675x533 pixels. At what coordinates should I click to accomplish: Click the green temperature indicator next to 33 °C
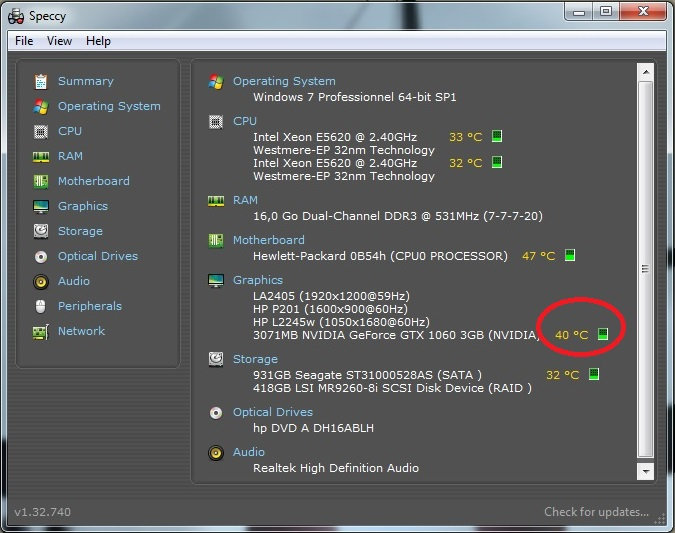(x=497, y=136)
